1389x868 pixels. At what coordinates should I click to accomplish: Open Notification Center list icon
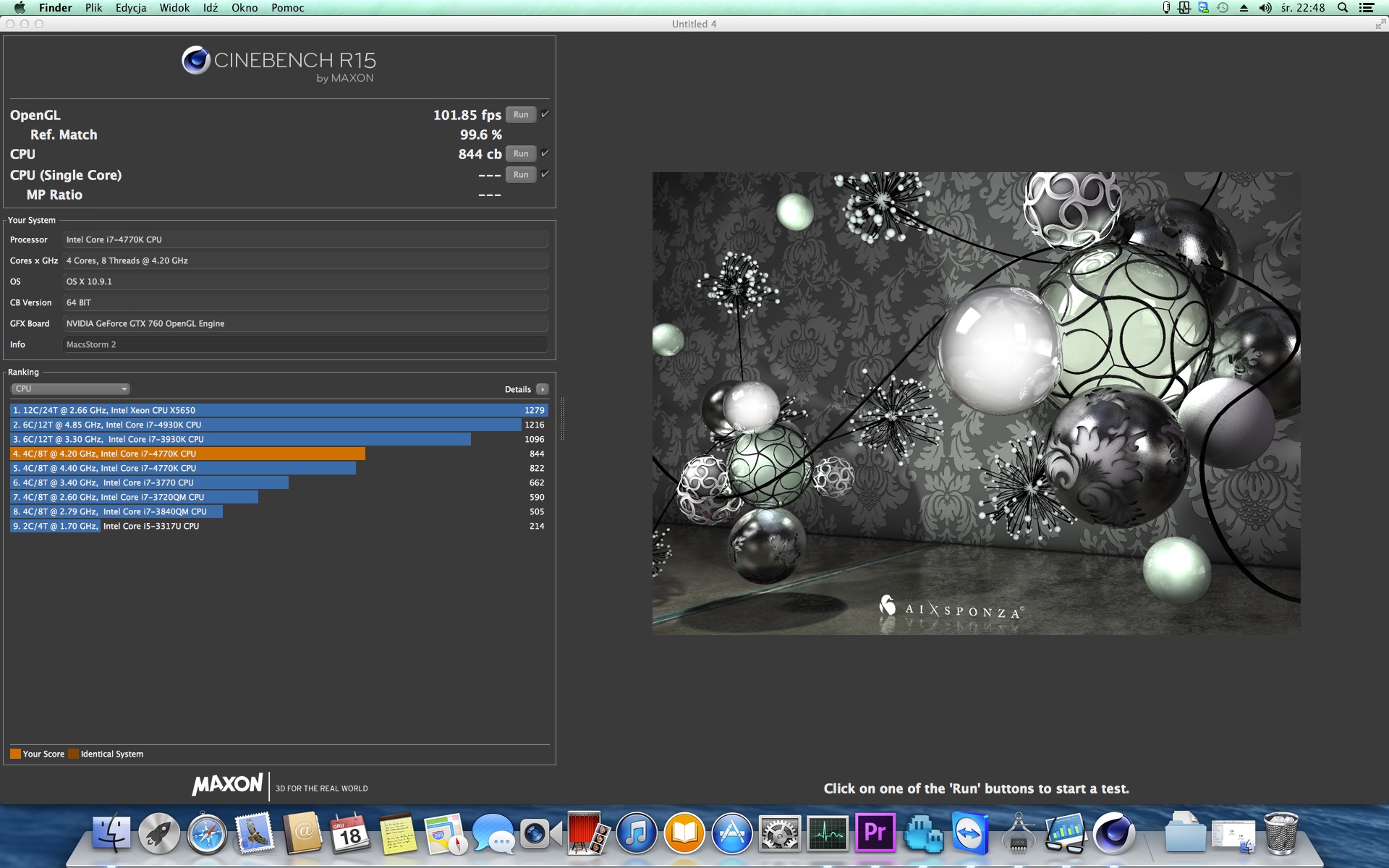(x=1367, y=8)
